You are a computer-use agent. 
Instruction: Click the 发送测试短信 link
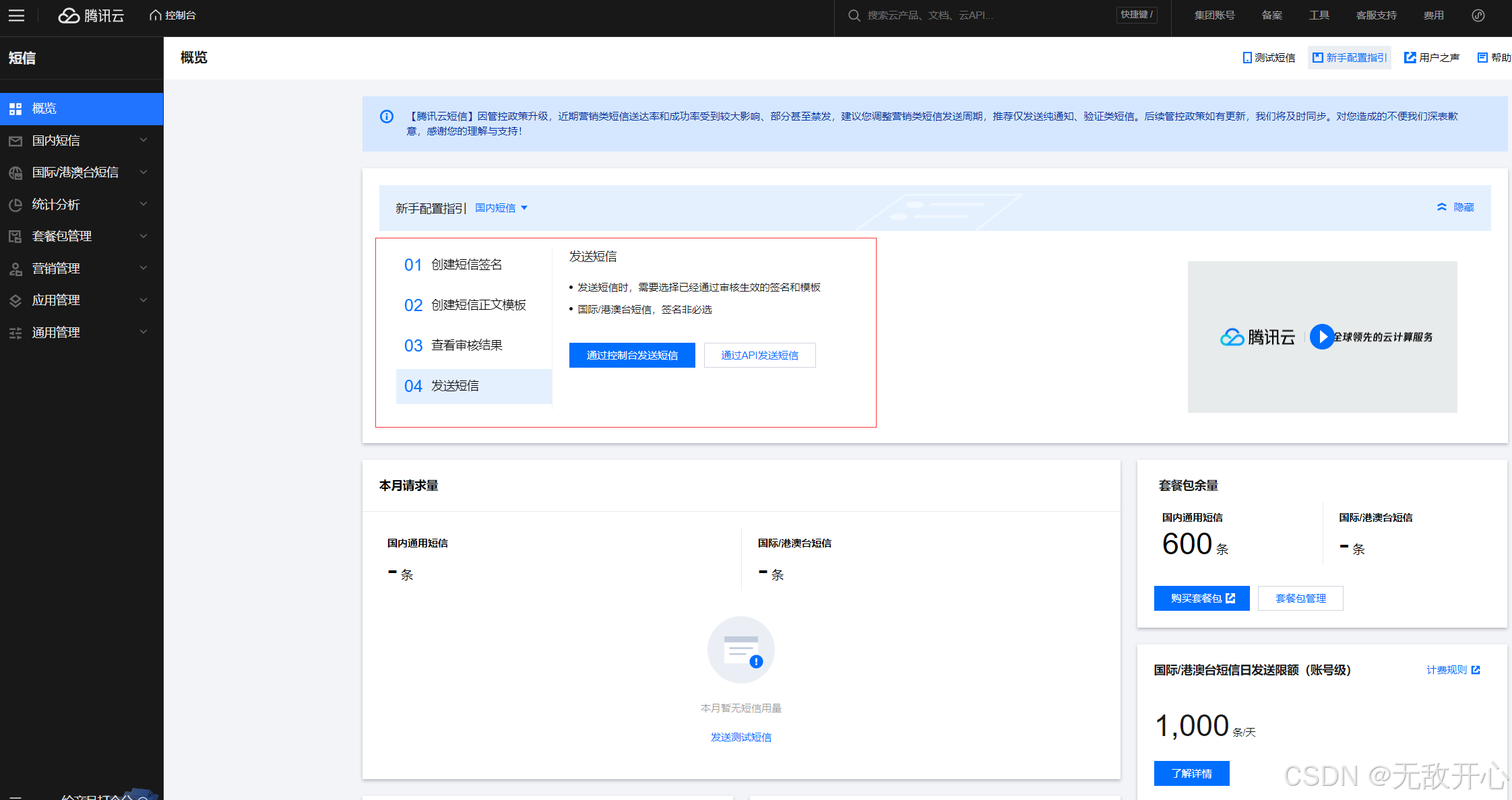(741, 737)
